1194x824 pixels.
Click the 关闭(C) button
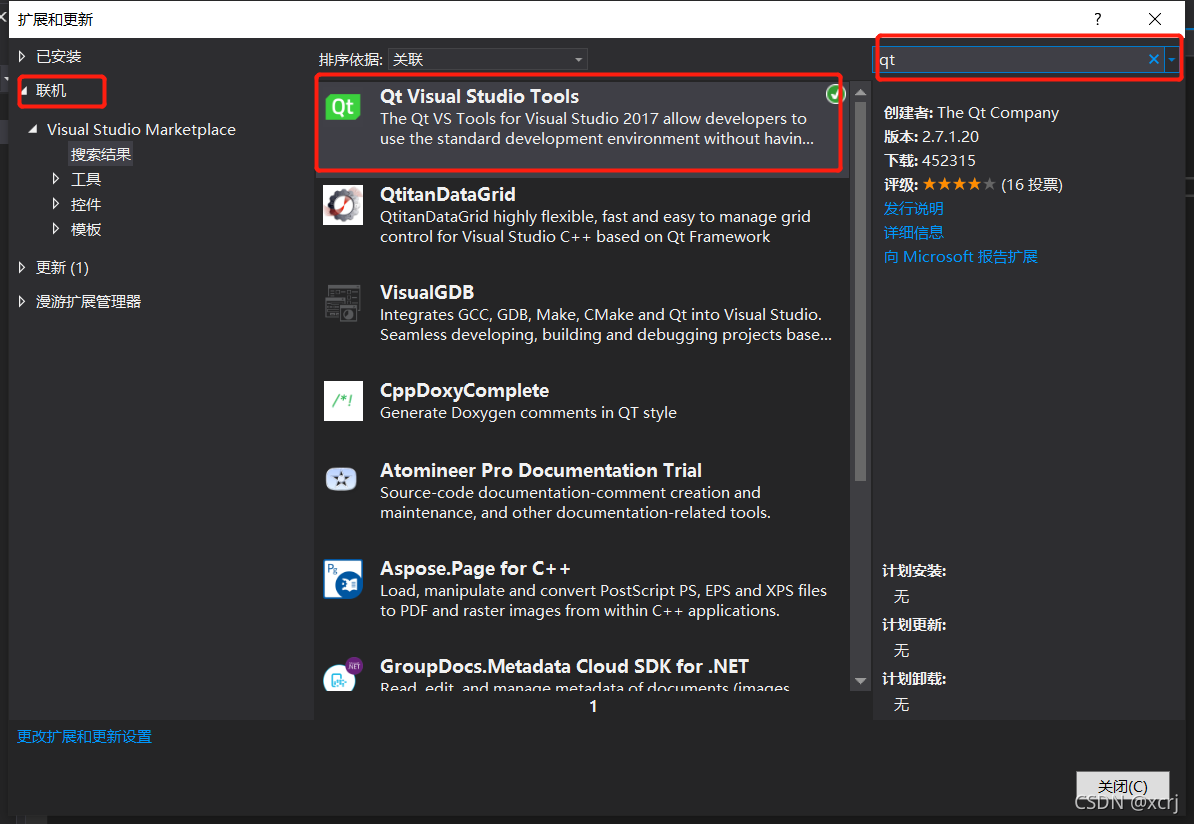coord(1122,786)
